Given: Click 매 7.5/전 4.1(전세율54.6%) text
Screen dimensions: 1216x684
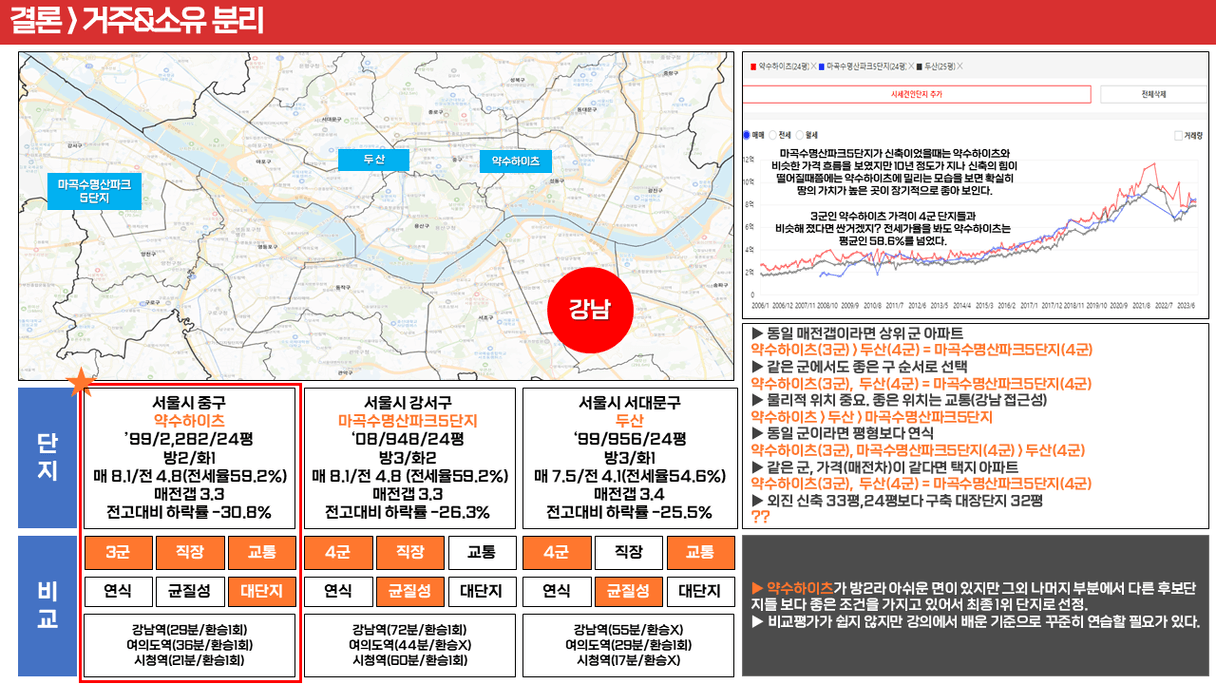Looking at the screenshot, I should (x=629, y=475).
